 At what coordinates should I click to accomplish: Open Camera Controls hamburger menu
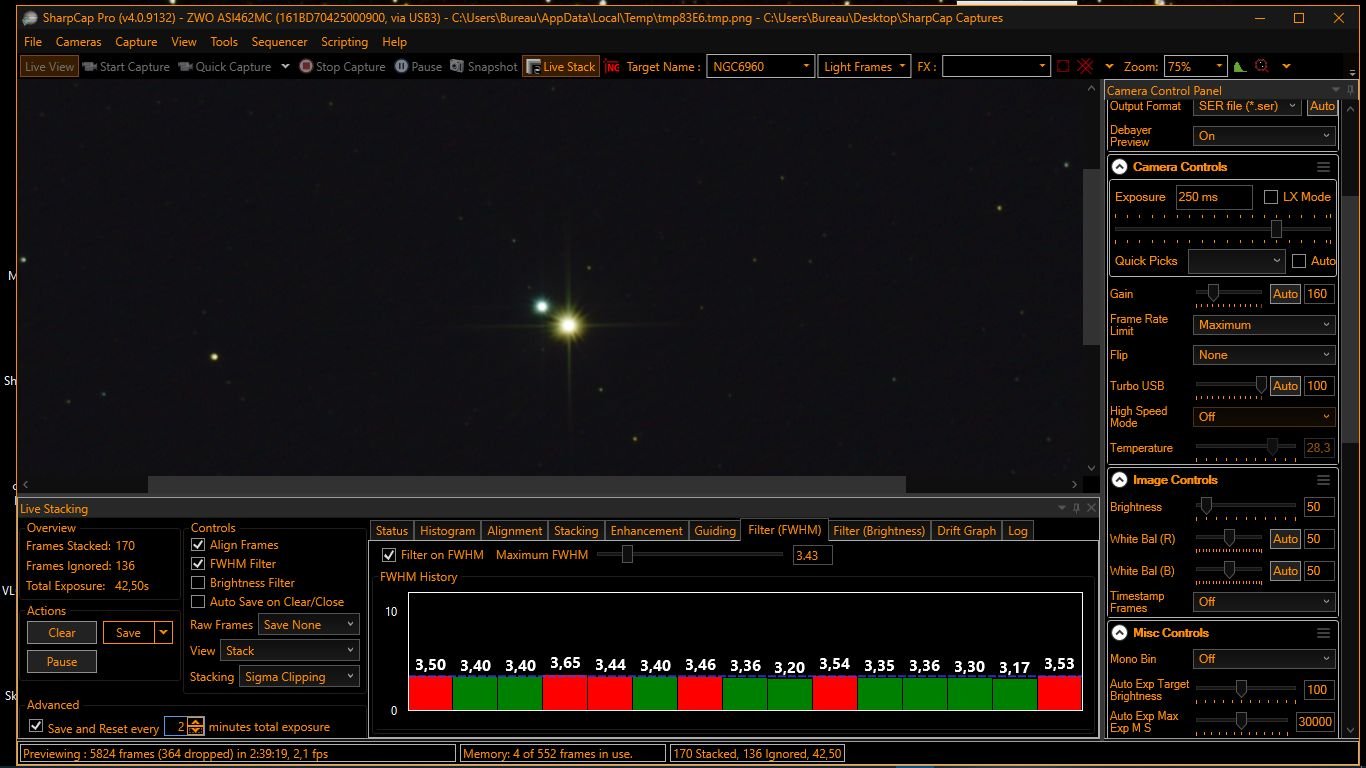pyautogui.click(x=1323, y=167)
